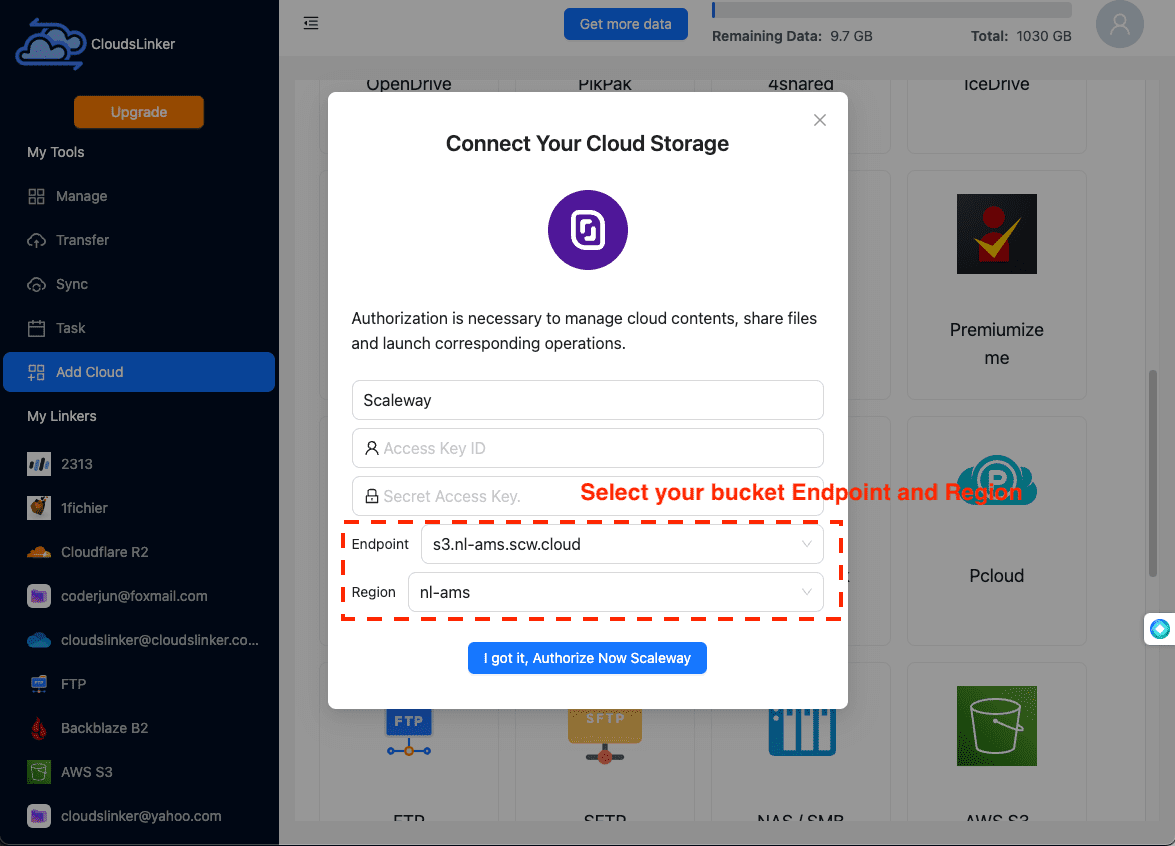Click the cloudslinker@cloudslinker.co blue cloud icon

tap(39, 640)
